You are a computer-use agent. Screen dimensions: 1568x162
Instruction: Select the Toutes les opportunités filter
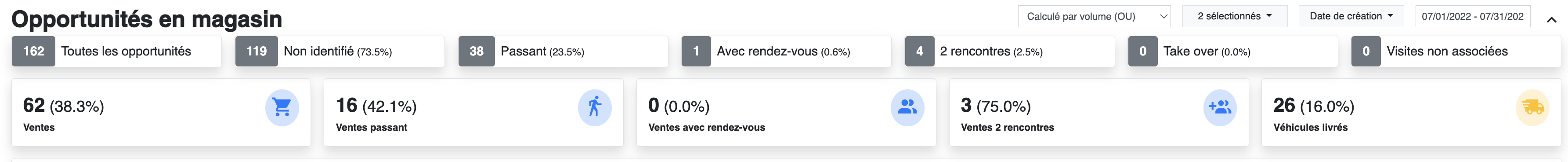tap(116, 51)
